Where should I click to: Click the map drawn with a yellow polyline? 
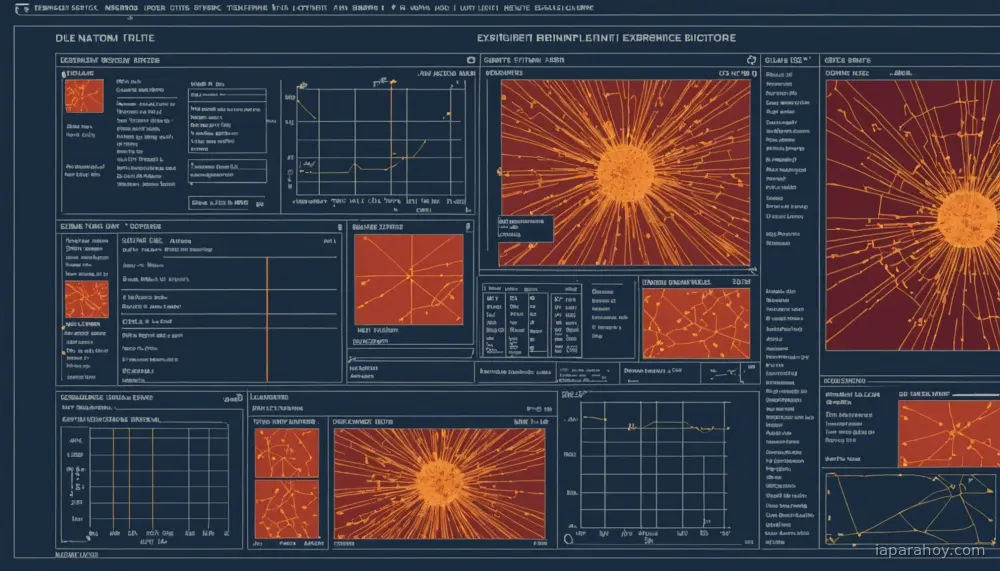coord(912,508)
